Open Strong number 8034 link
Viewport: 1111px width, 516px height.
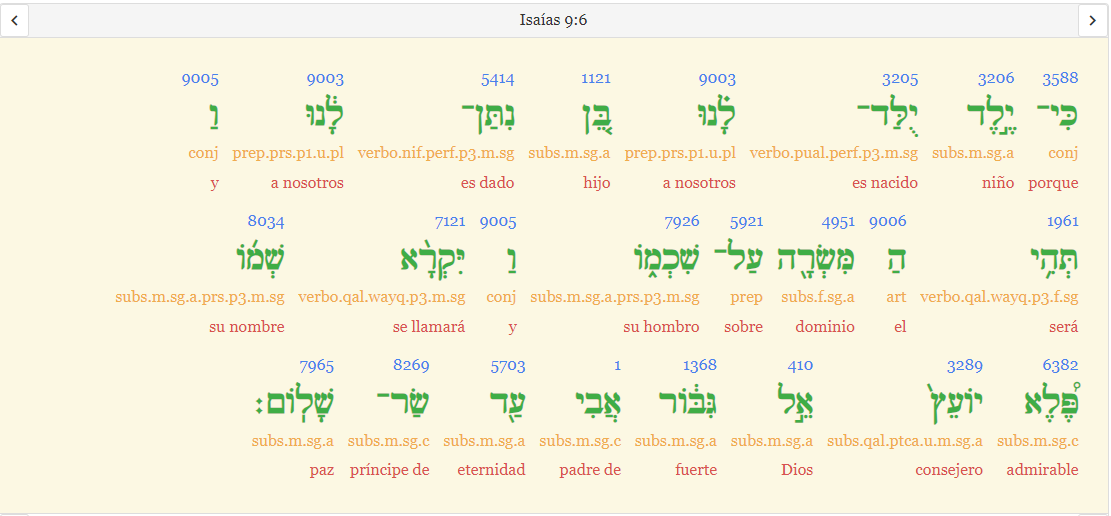pos(266,222)
